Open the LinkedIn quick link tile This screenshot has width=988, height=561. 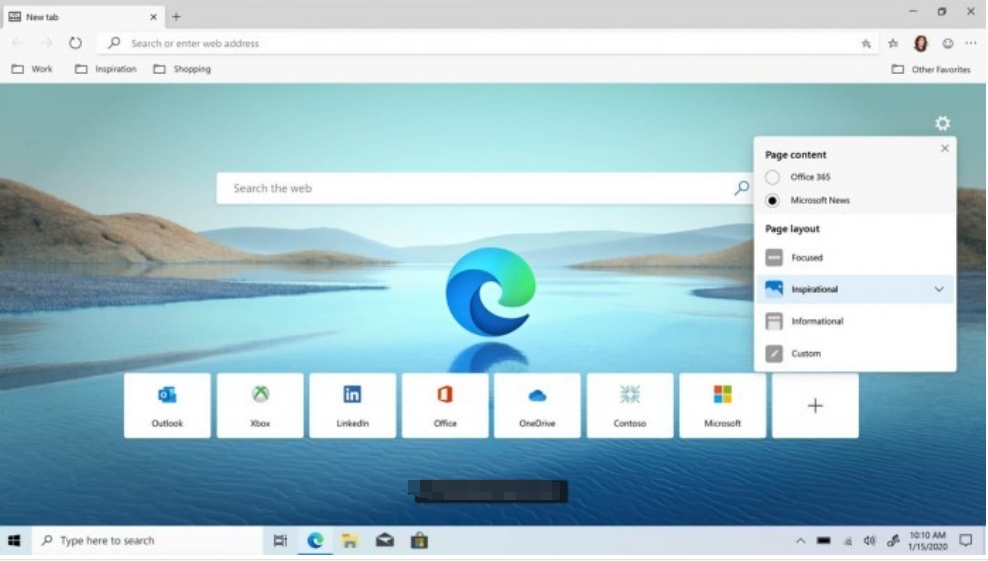coord(352,405)
